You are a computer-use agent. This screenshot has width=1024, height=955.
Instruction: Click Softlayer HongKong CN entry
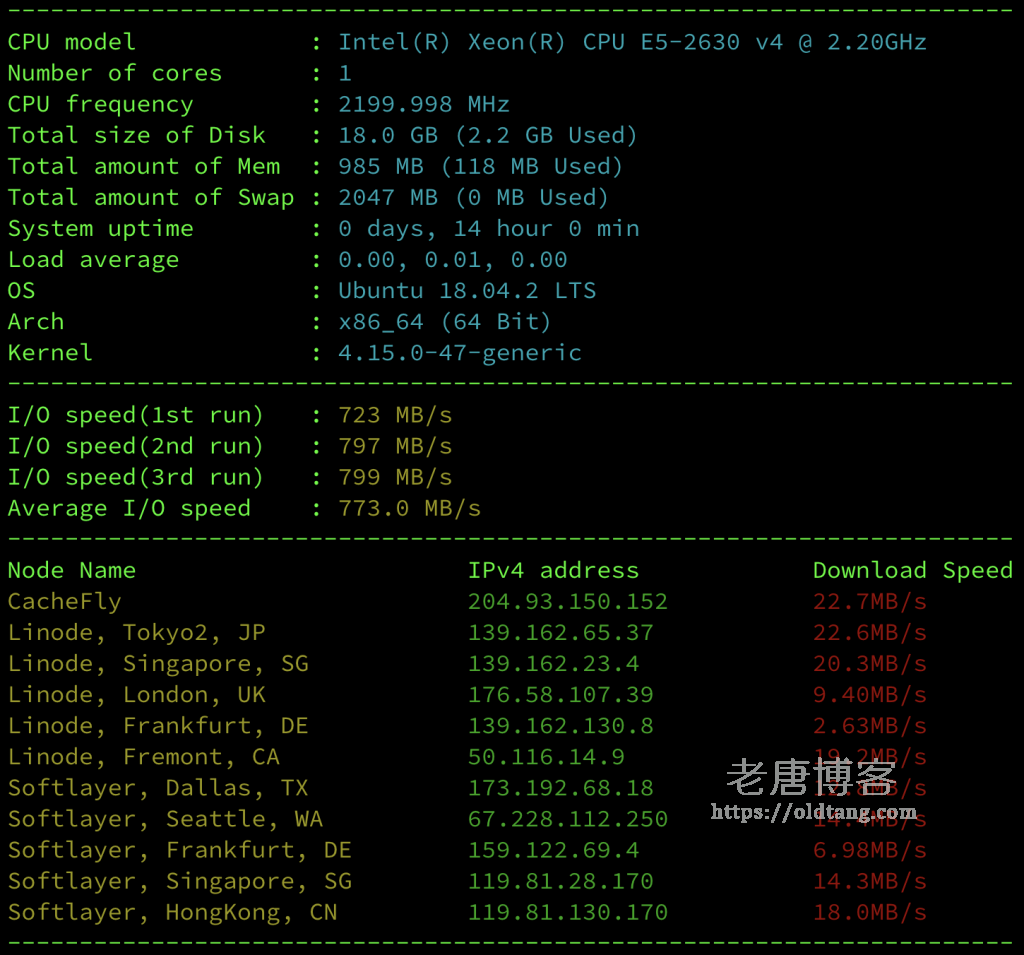[172, 913]
